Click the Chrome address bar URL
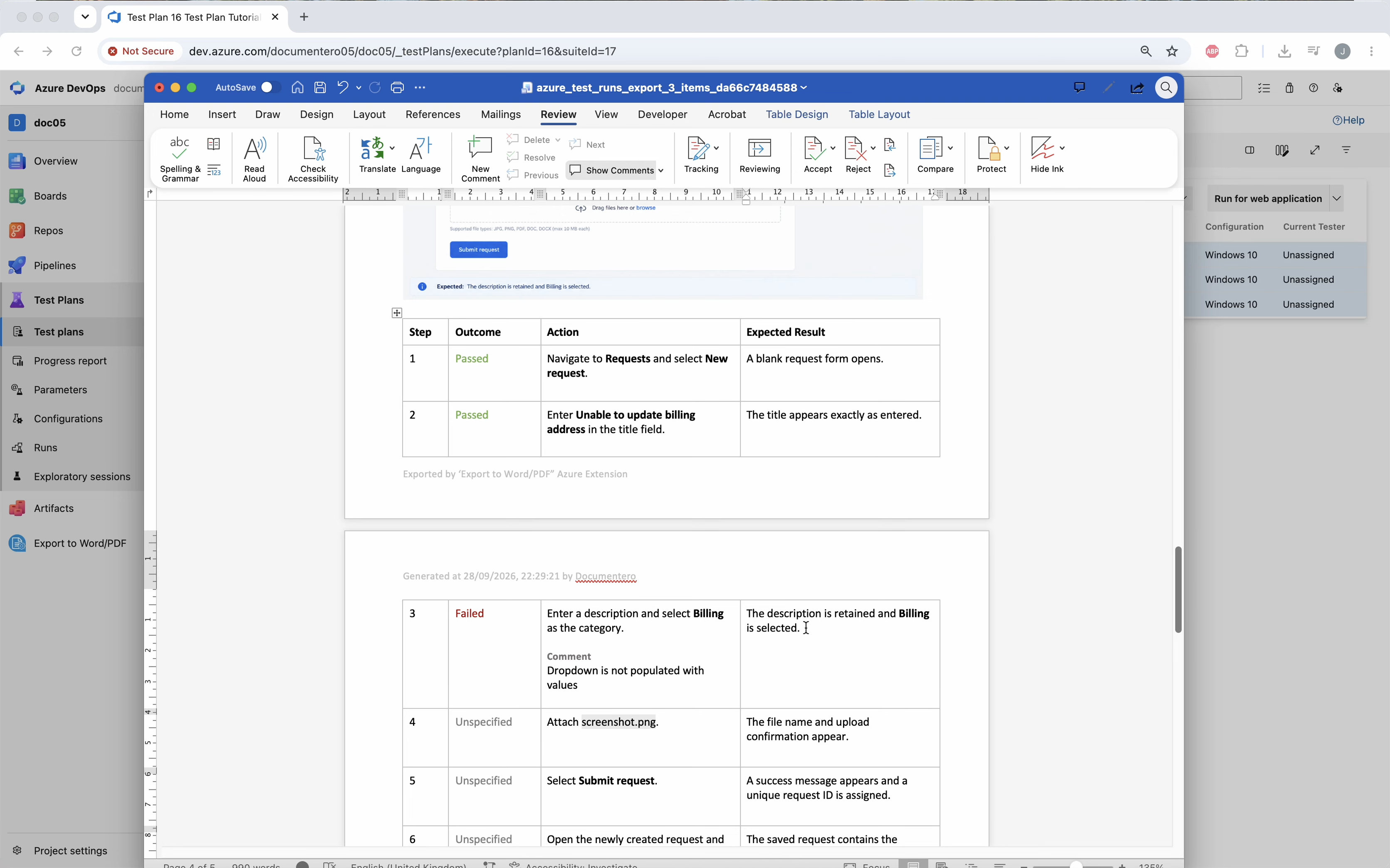This screenshot has width=1390, height=868. point(402,51)
